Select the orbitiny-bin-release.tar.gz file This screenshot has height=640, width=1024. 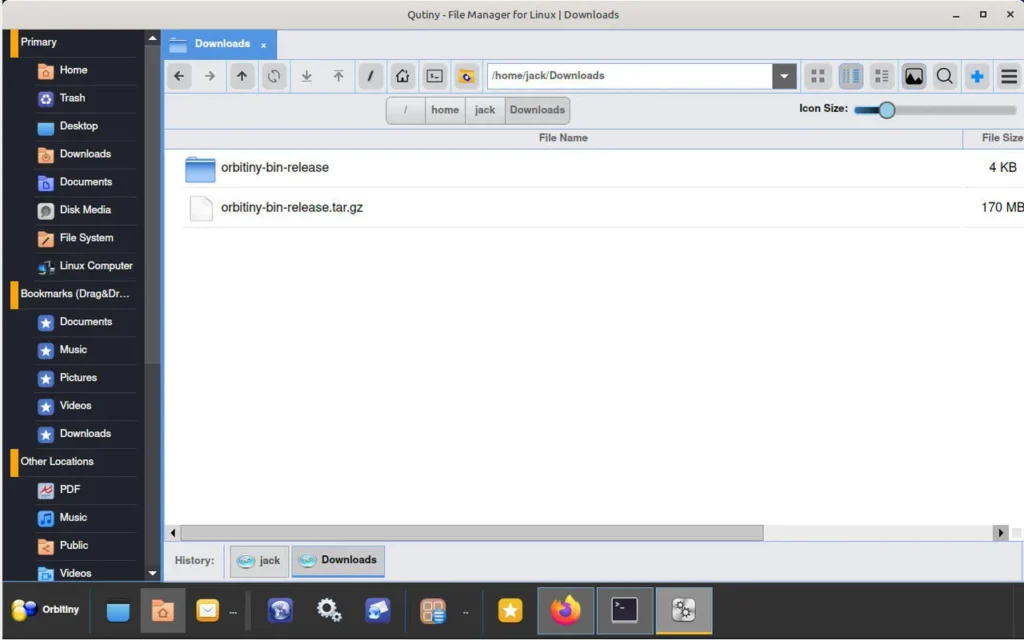[x=291, y=208]
